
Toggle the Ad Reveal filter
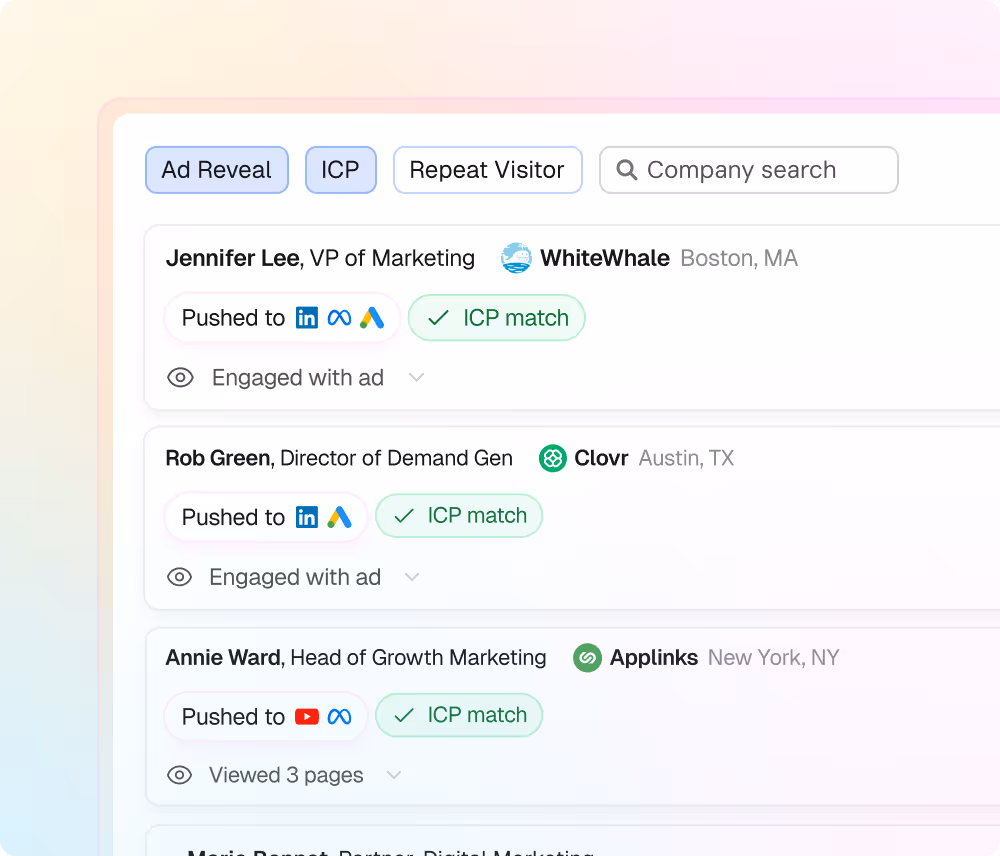217,170
